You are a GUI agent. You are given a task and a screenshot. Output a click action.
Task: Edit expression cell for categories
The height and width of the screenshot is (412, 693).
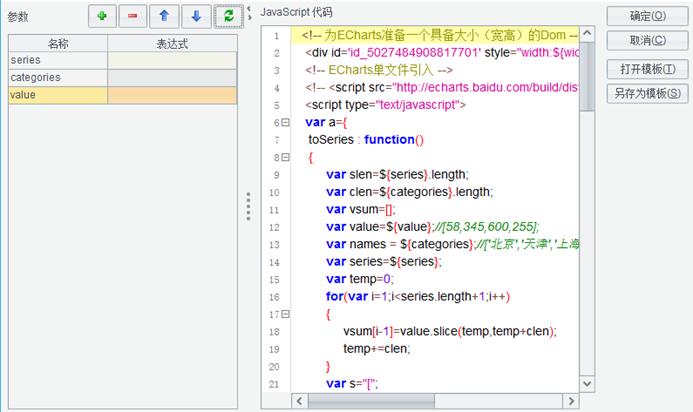click(172, 77)
